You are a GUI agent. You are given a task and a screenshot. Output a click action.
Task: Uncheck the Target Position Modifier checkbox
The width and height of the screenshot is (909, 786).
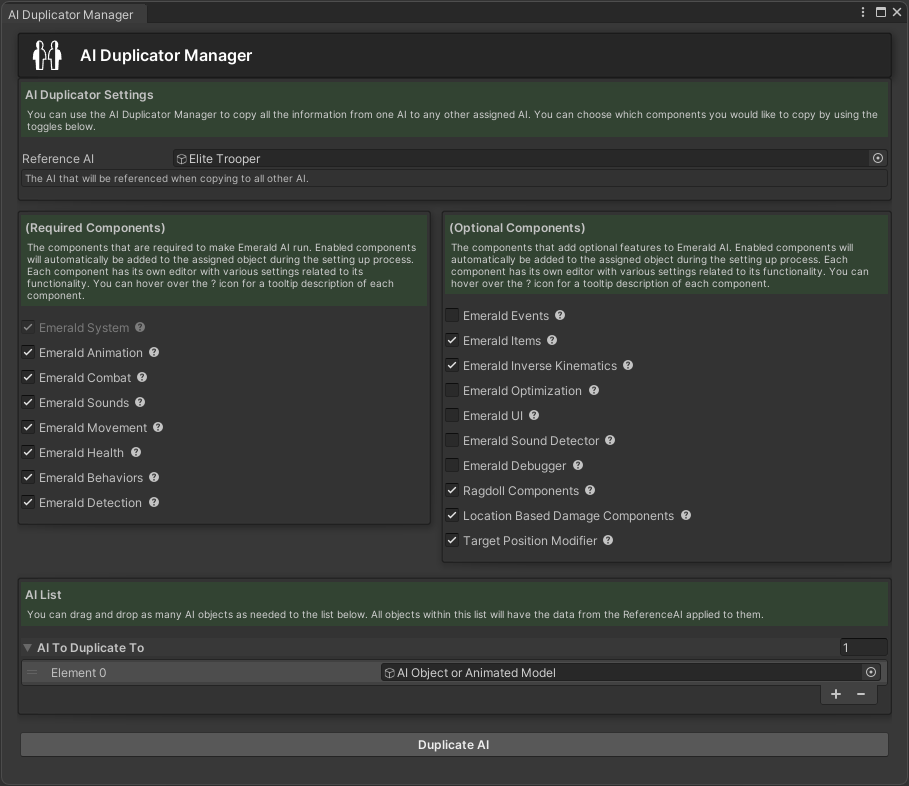pos(452,540)
